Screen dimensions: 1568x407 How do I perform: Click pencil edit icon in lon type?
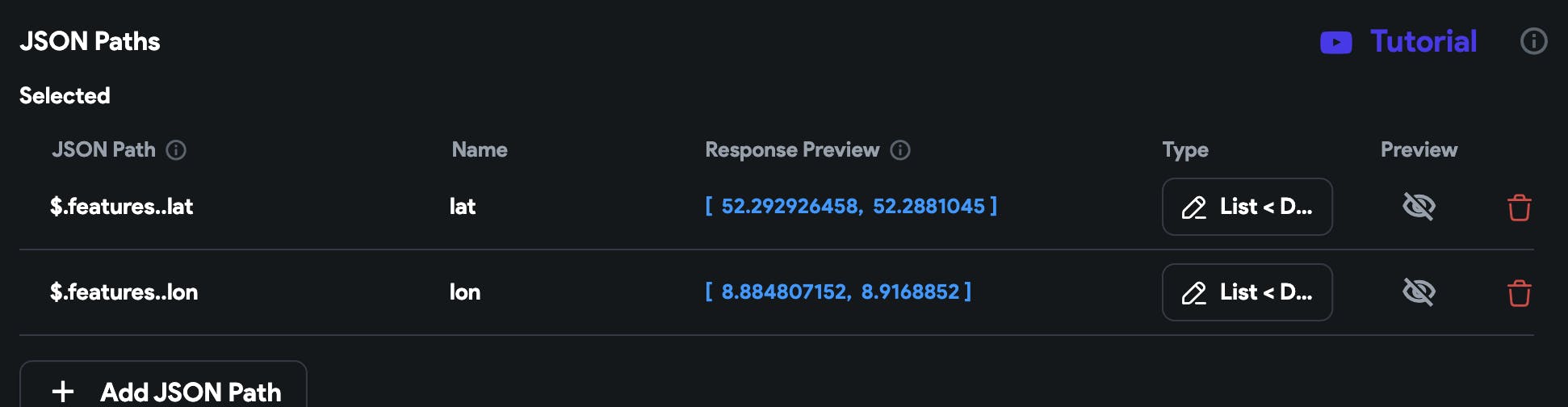pos(1193,294)
